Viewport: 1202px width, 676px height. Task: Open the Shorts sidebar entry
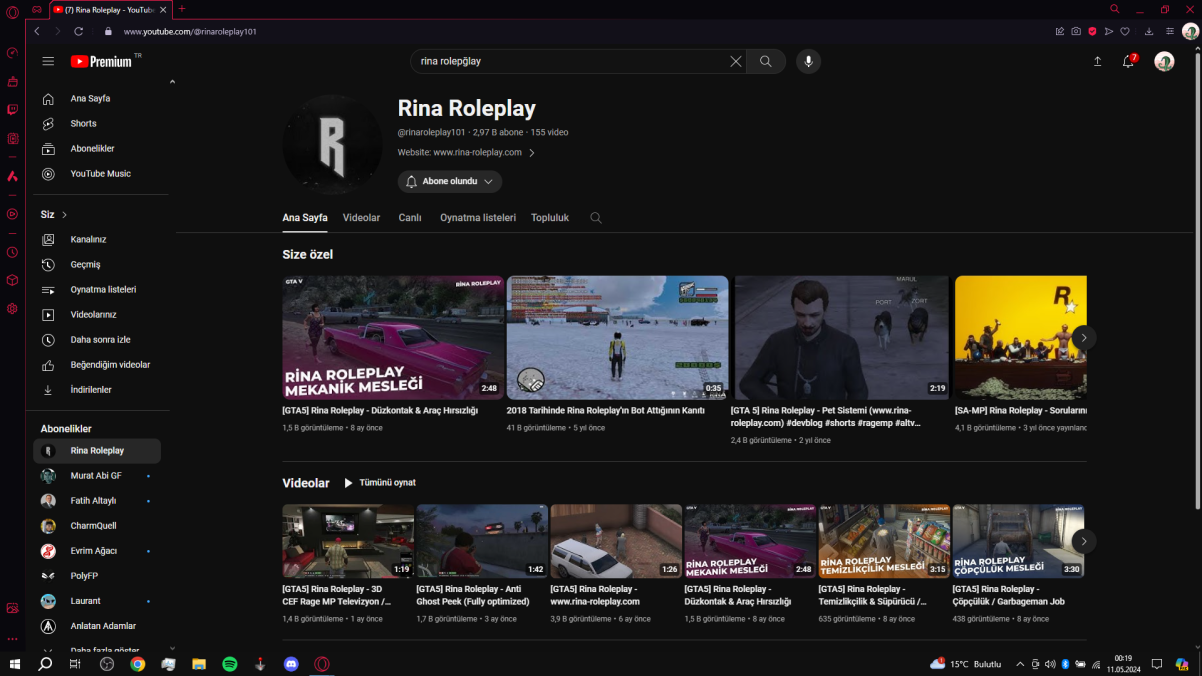(x=98, y=124)
